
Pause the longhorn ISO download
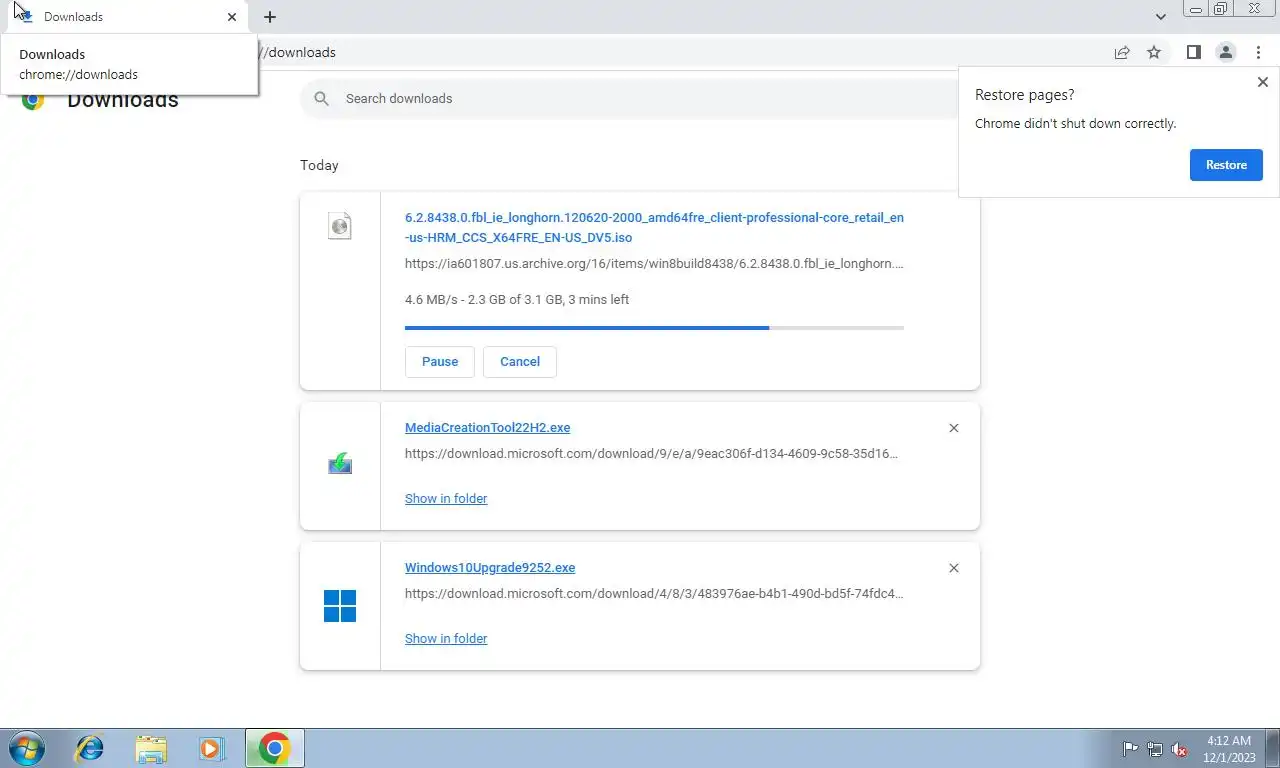[x=440, y=362]
